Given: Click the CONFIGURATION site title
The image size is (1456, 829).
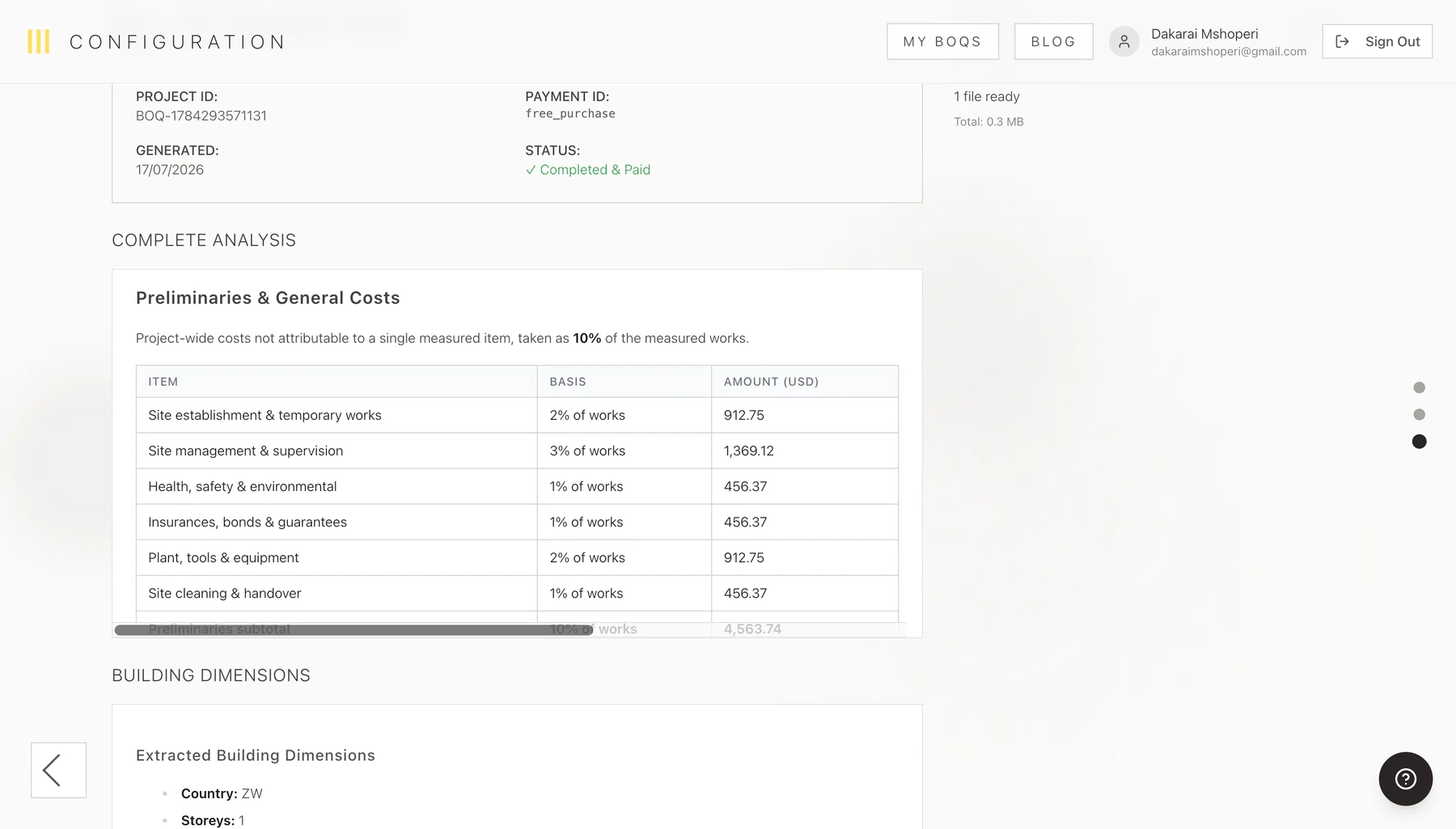Looking at the screenshot, I should (x=177, y=42).
